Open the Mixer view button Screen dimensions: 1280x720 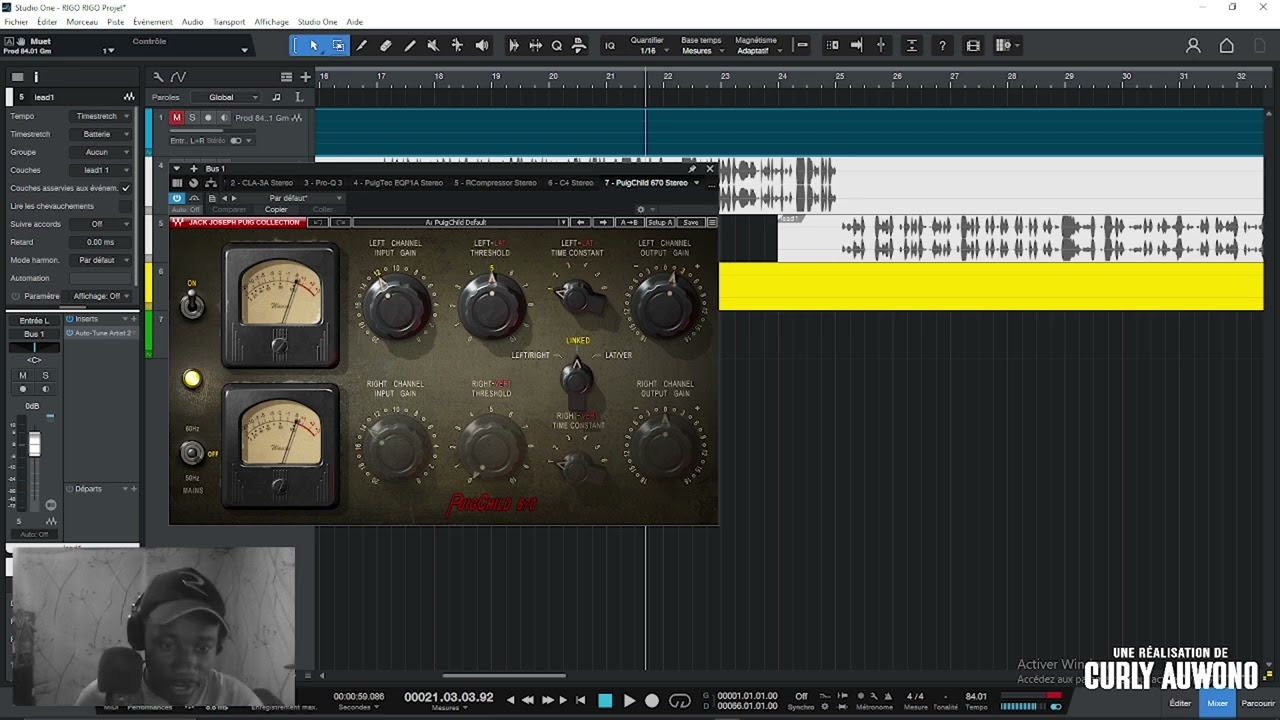pos(1217,703)
